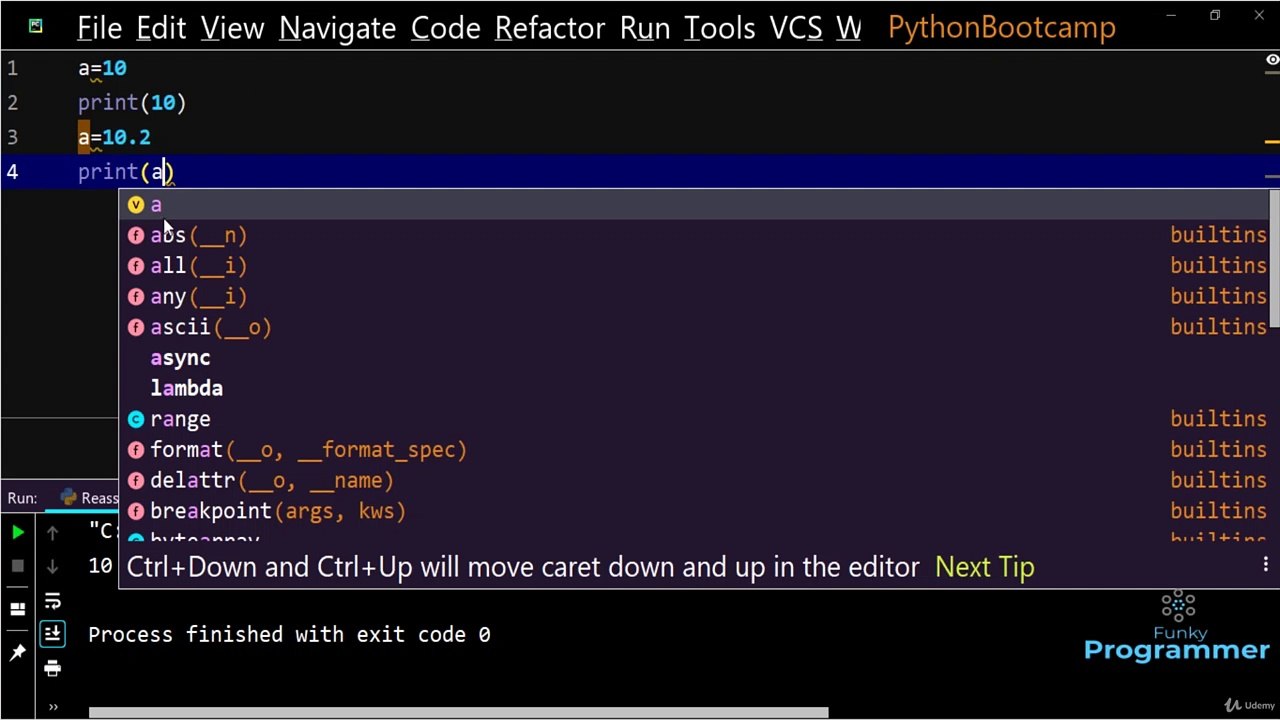Click the Next Tip link

(984, 567)
